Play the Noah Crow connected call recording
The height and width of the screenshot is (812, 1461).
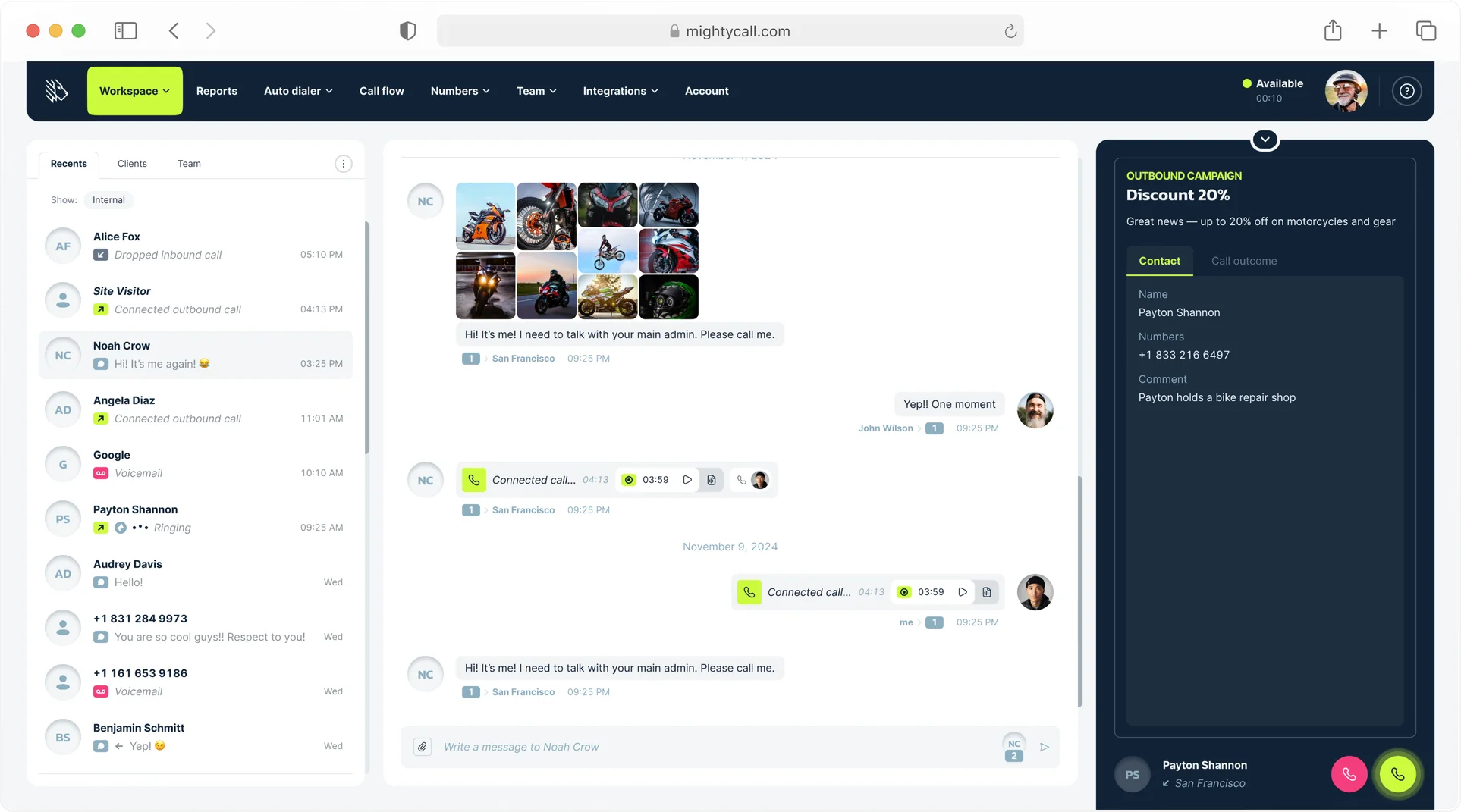(687, 480)
